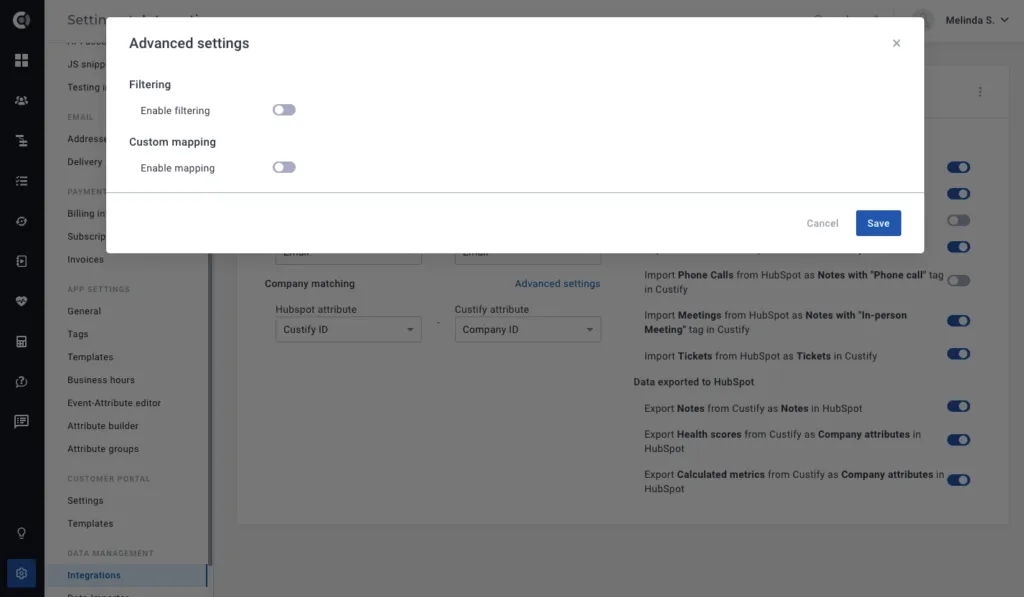Screen dimensions: 1024x597
Task: Open Attribute groups in settings menu
Action: (103, 449)
